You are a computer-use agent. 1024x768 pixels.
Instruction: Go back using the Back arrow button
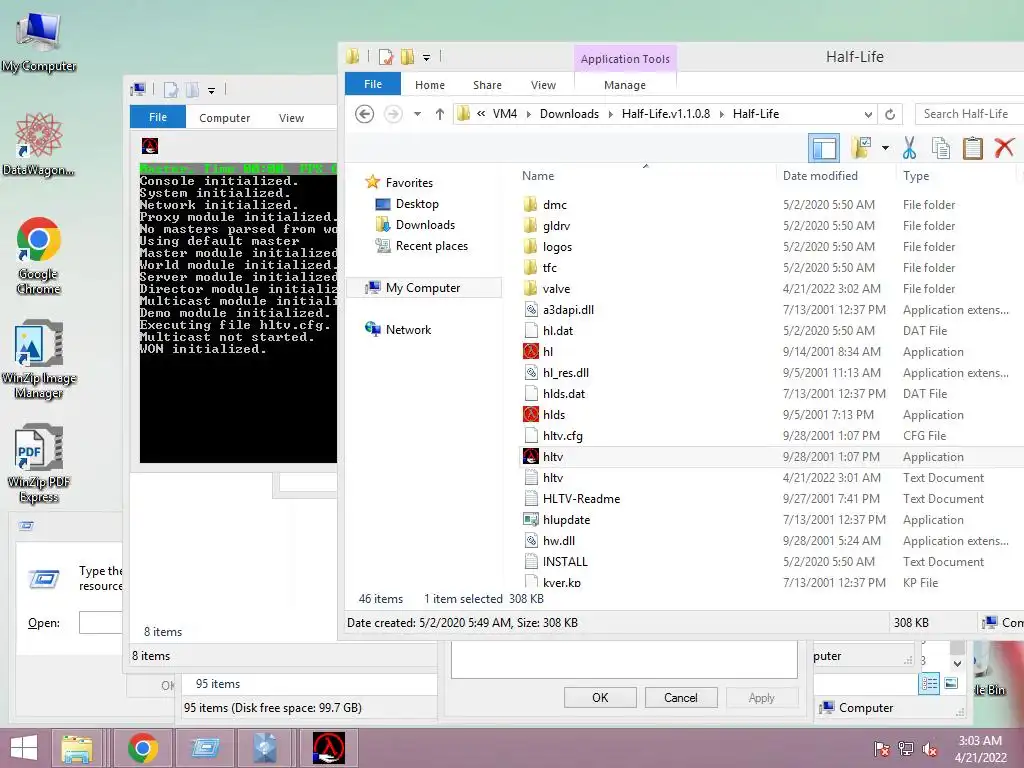tap(364, 114)
